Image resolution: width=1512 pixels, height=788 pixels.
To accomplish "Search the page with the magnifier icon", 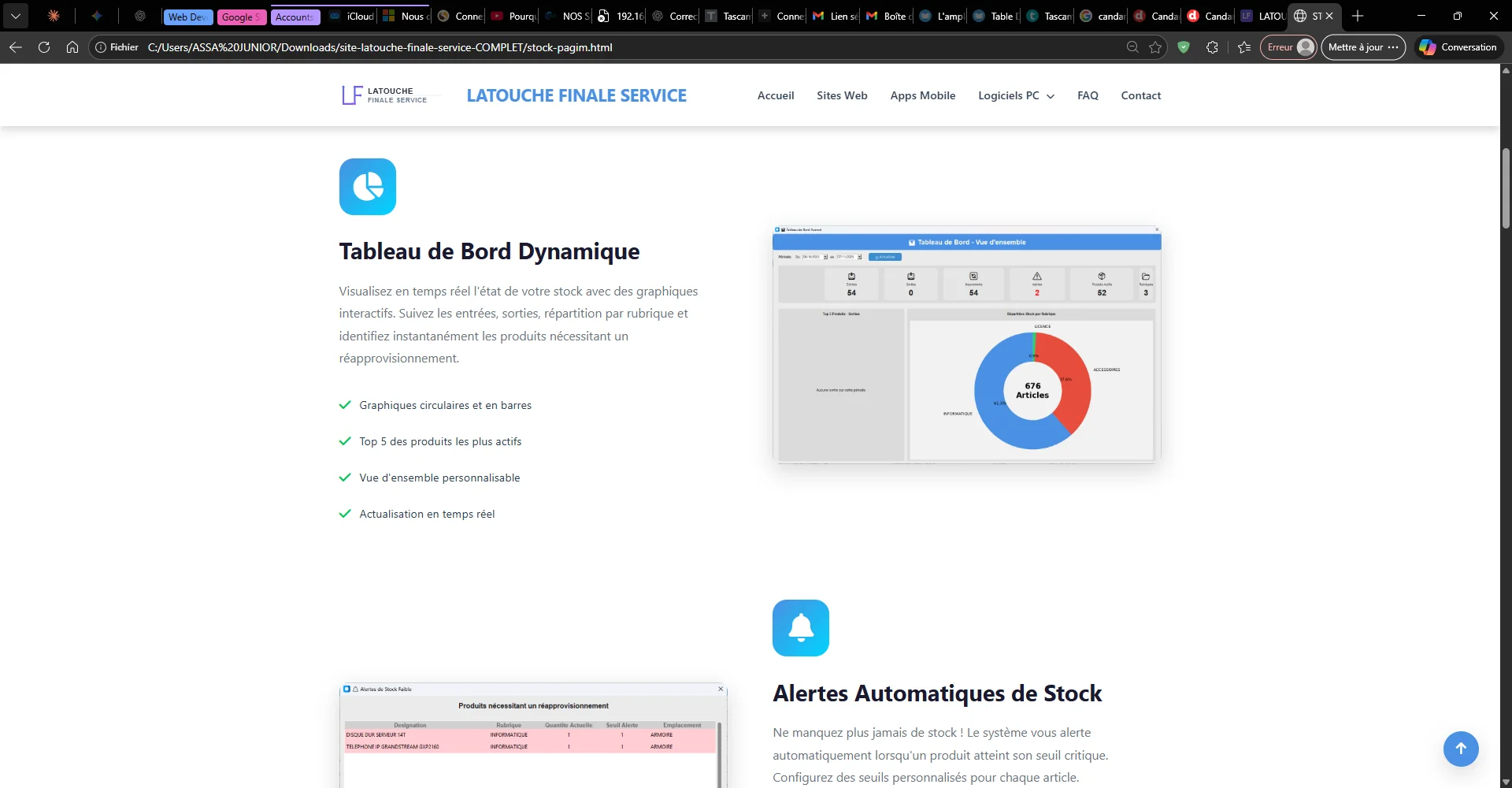I will pos(1132,47).
